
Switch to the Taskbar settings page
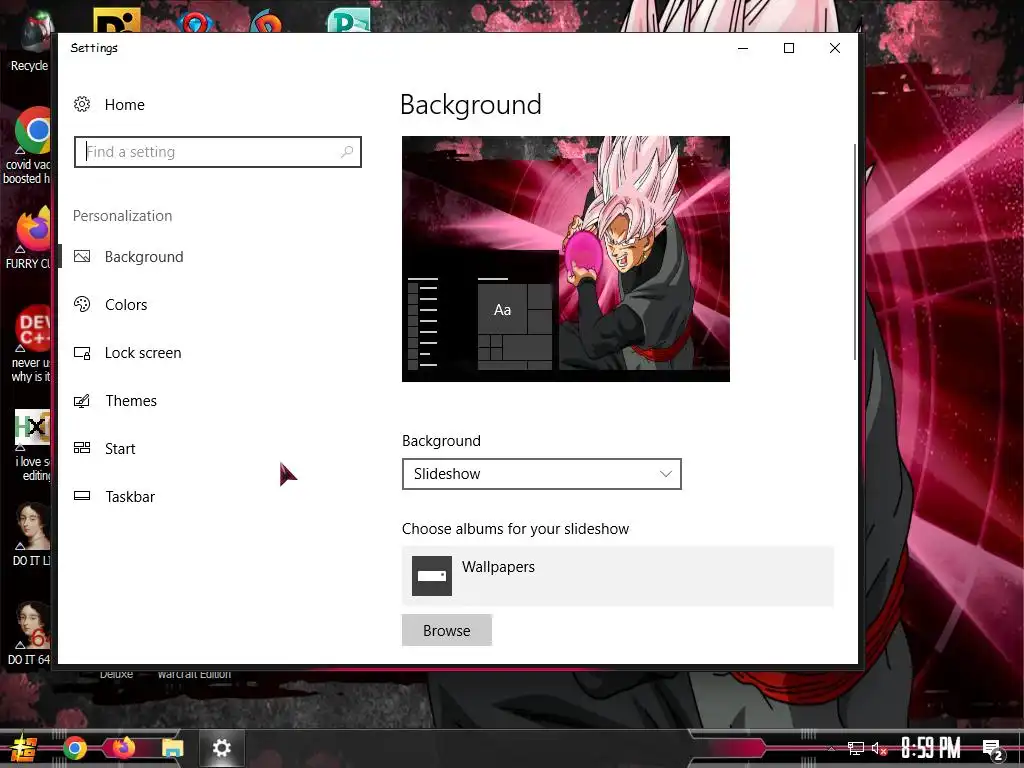(130, 496)
